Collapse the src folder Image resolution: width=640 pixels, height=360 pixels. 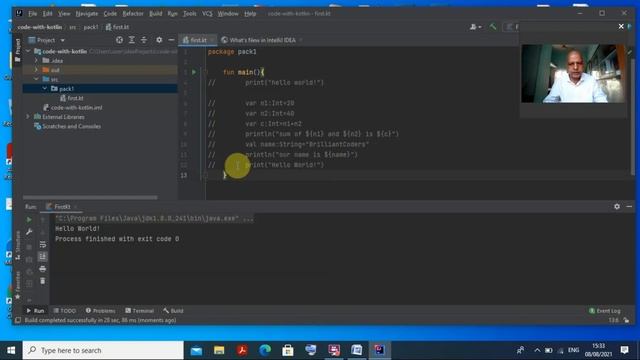point(36,79)
